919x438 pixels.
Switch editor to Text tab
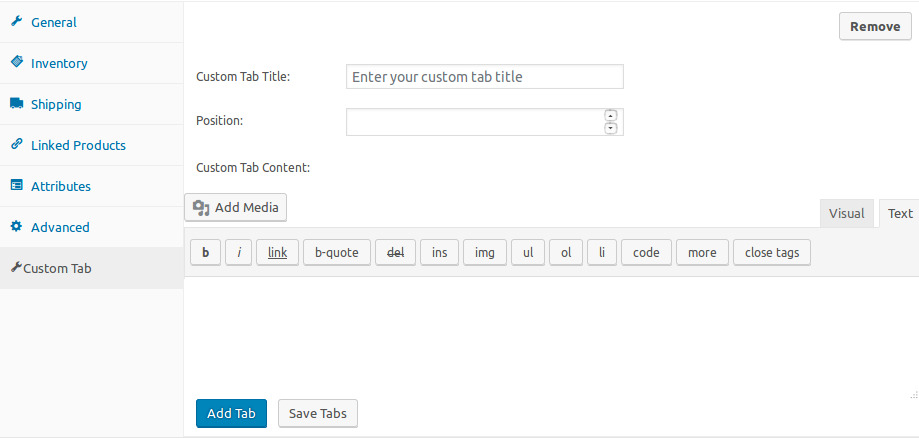900,213
